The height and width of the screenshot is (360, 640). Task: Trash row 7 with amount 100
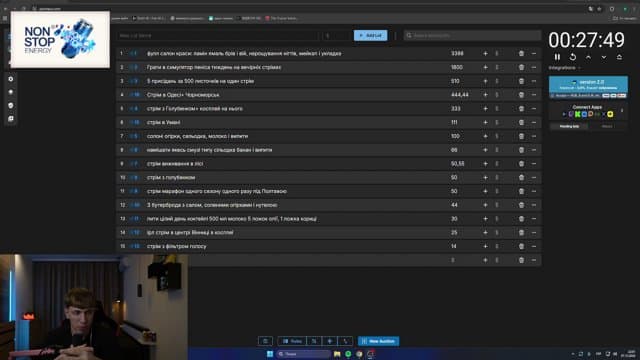[521, 136]
